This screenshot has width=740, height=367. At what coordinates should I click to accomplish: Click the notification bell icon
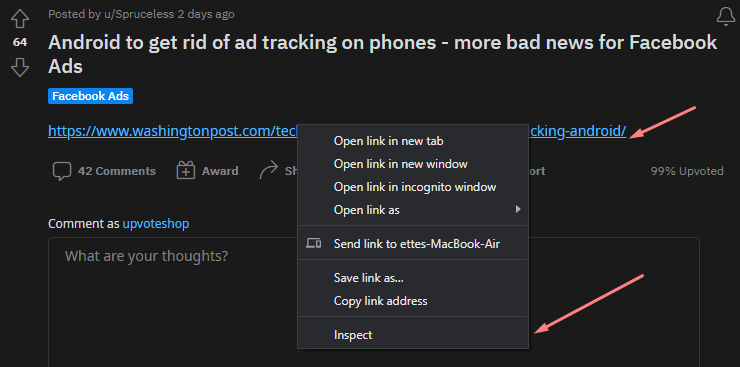tap(725, 17)
